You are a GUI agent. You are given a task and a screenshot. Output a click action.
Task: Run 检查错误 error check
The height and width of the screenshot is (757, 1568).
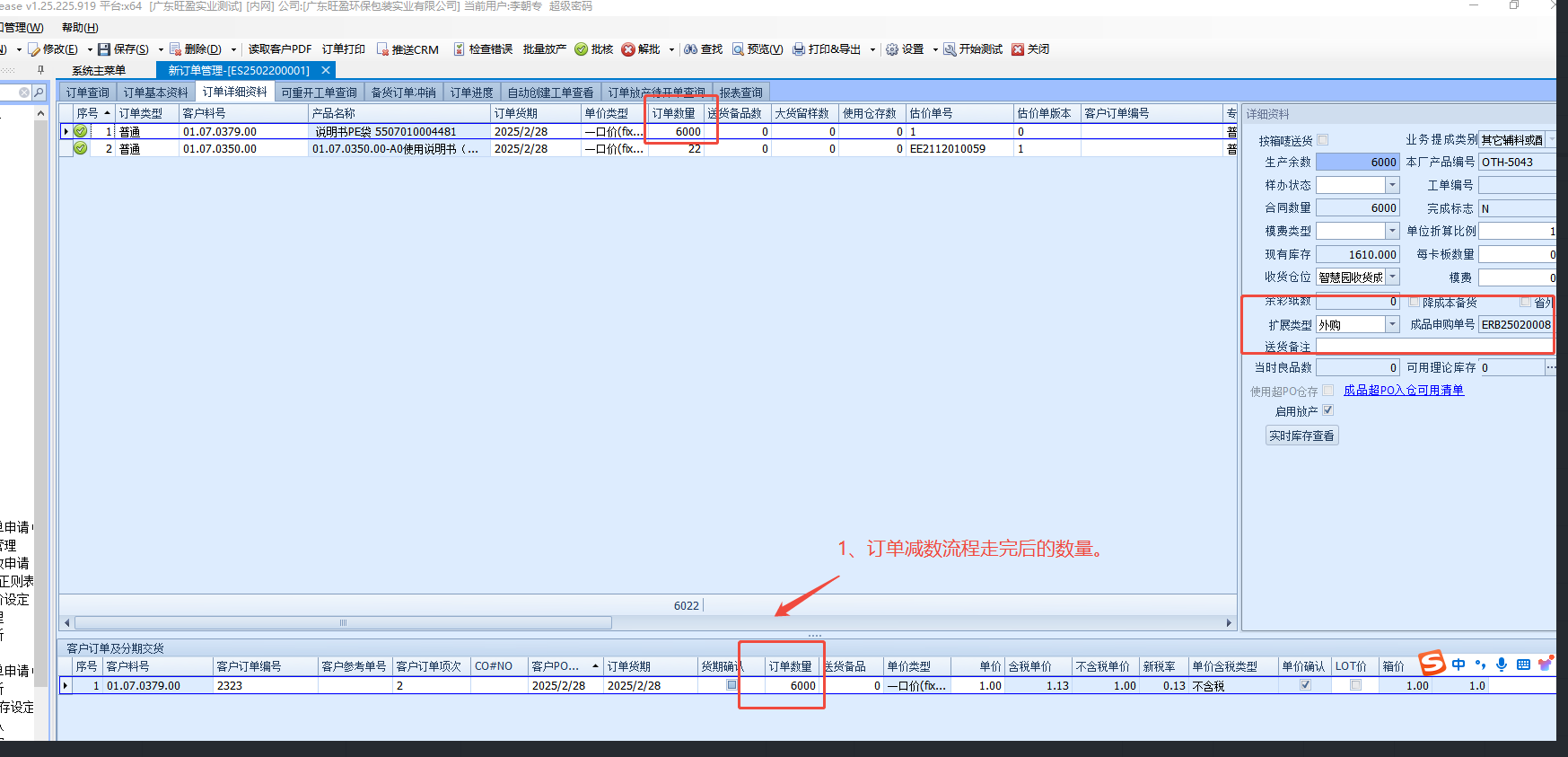click(483, 49)
